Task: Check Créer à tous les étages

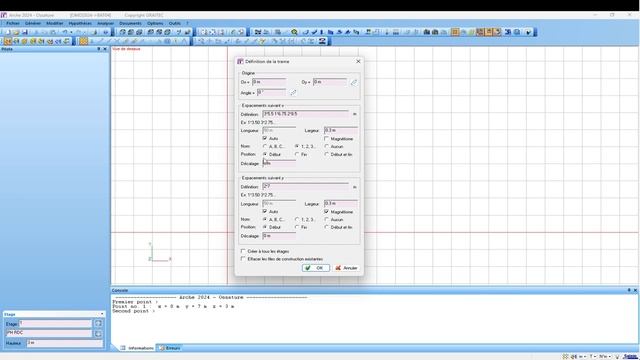Action: (x=243, y=251)
